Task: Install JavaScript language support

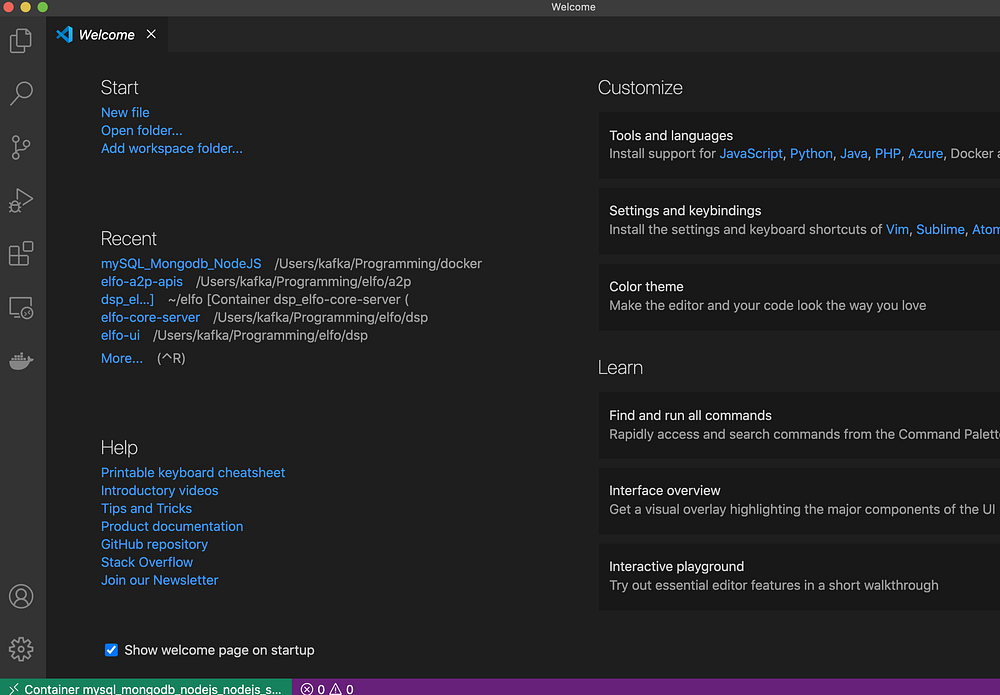Action: coord(751,154)
